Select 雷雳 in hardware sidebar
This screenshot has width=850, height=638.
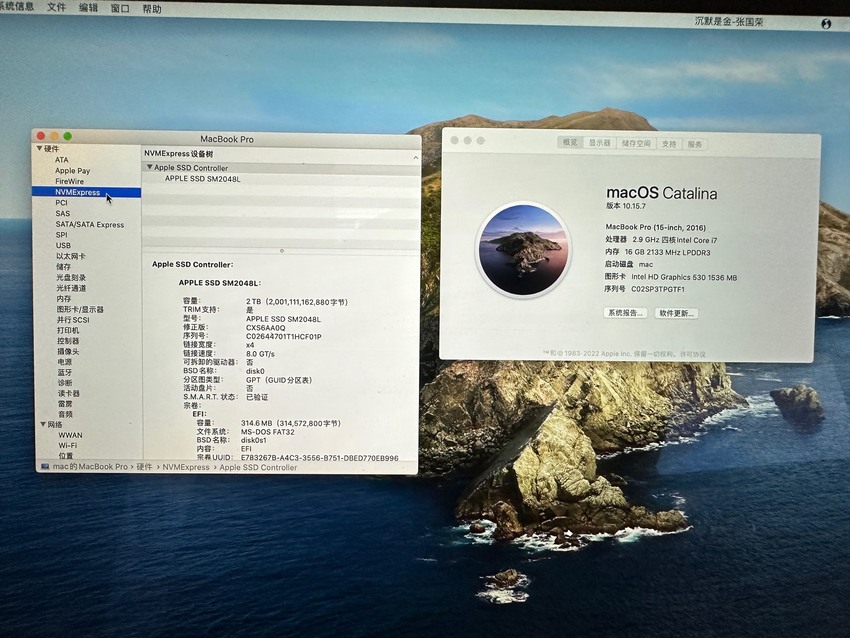click(65, 403)
